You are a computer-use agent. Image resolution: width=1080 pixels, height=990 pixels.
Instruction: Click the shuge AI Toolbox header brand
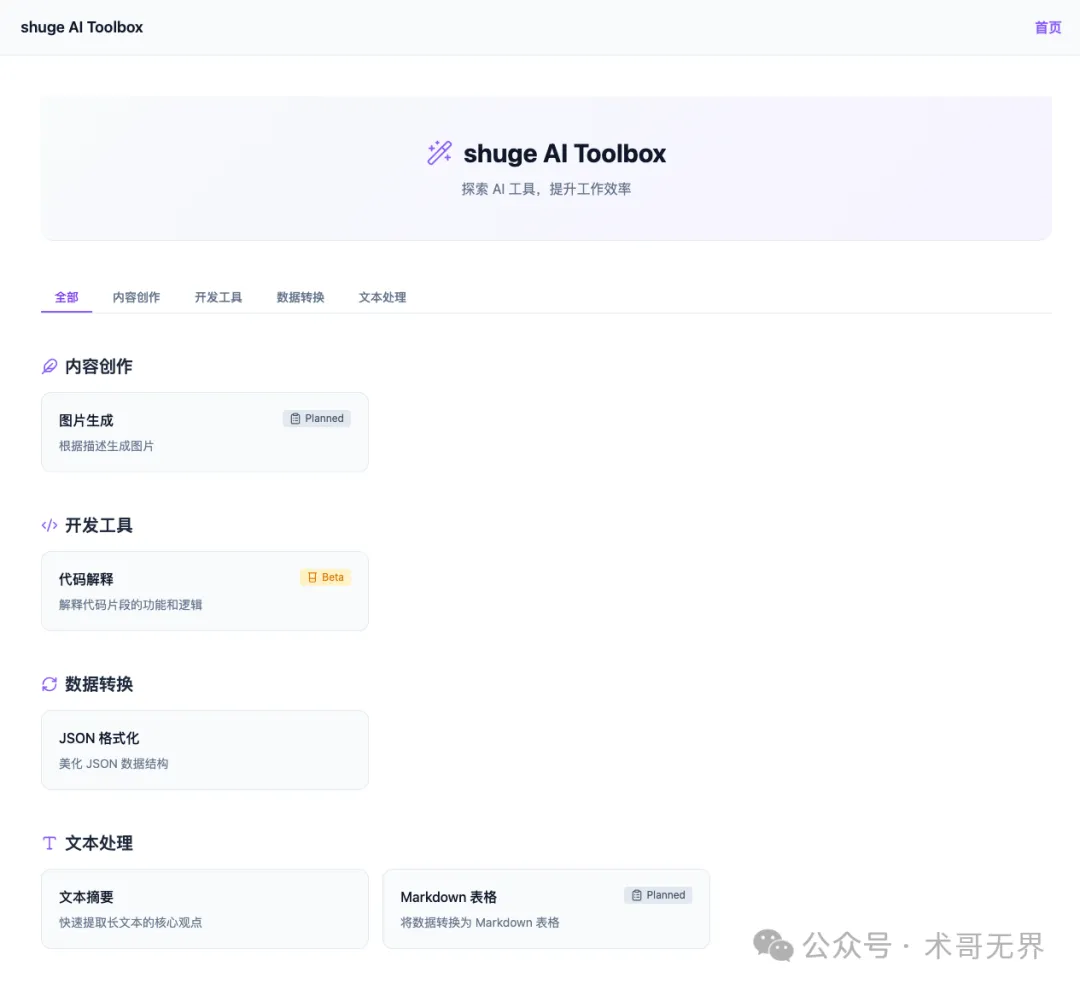pos(82,28)
